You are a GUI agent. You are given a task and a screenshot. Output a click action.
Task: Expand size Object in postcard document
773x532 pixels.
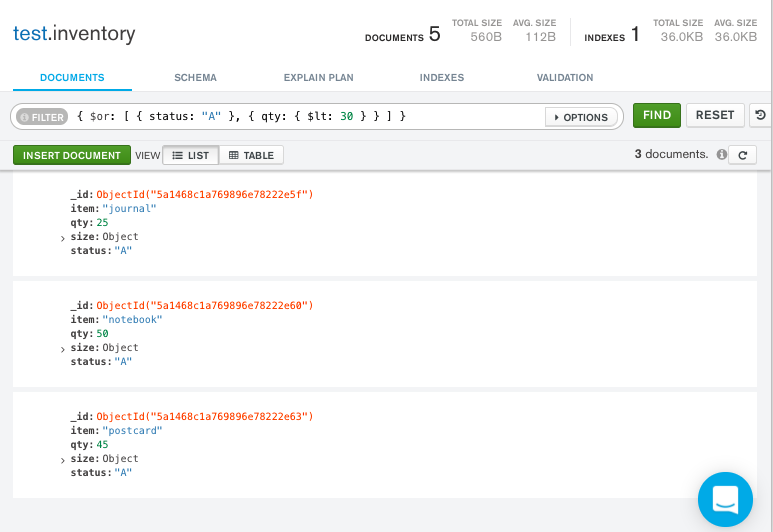pyautogui.click(x=63, y=460)
